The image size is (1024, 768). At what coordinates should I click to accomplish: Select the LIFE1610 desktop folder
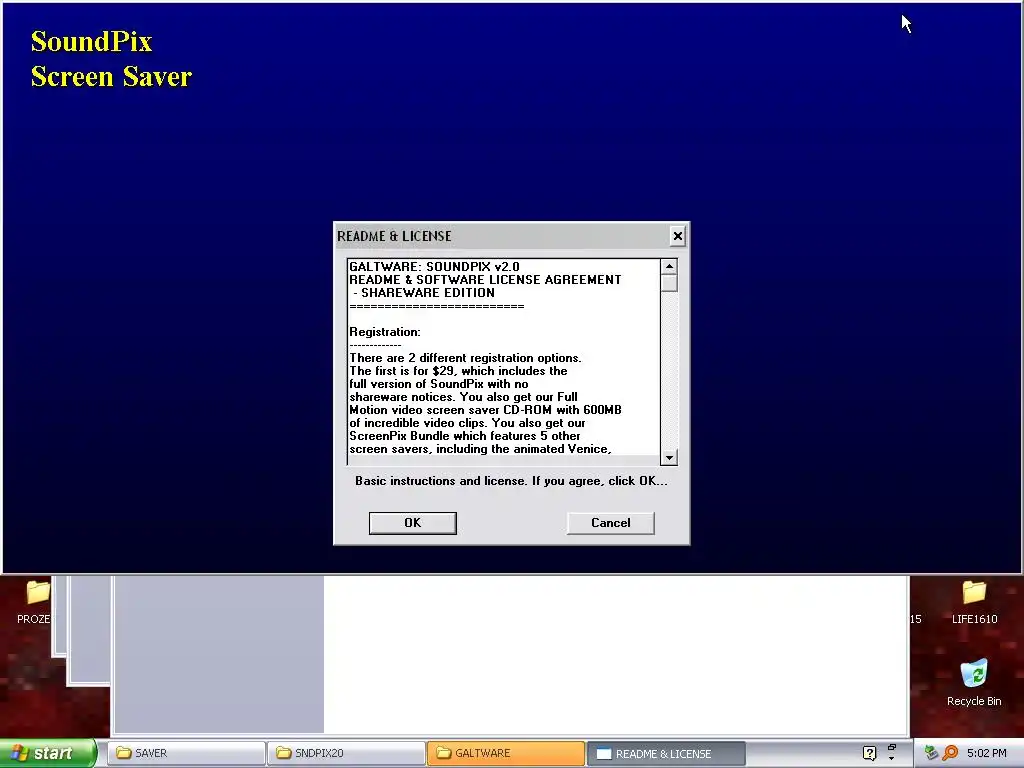pyautogui.click(x=974, y=601)
